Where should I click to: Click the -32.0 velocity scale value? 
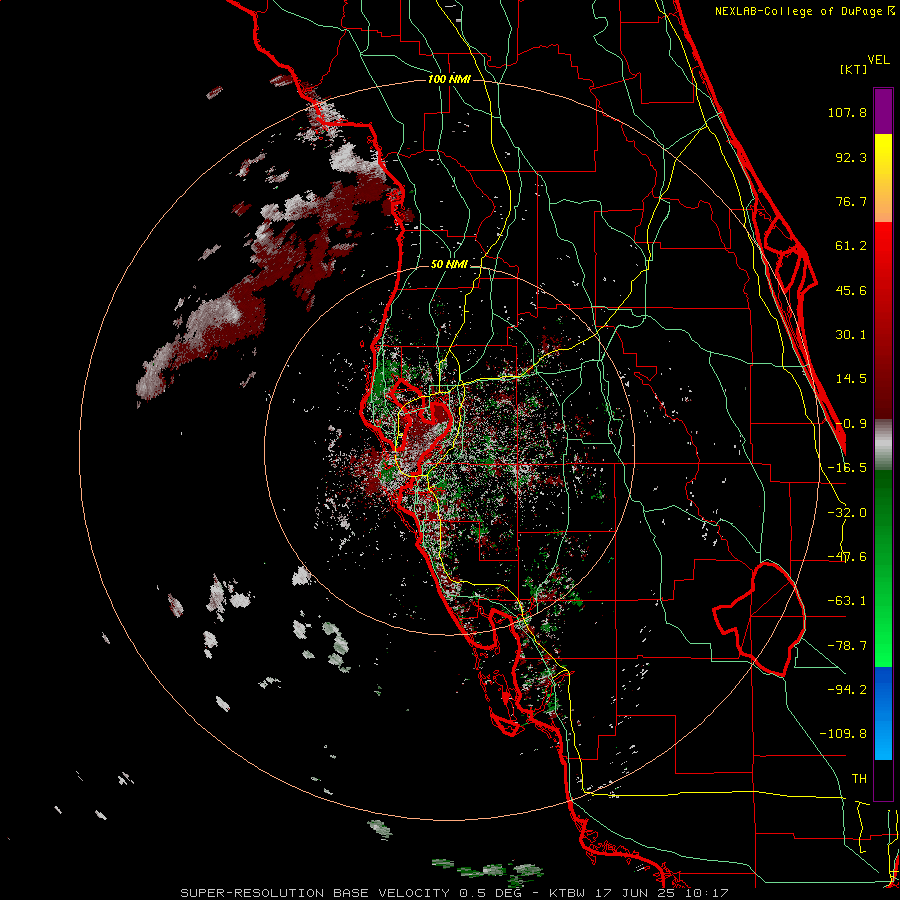tap(847, 513)
